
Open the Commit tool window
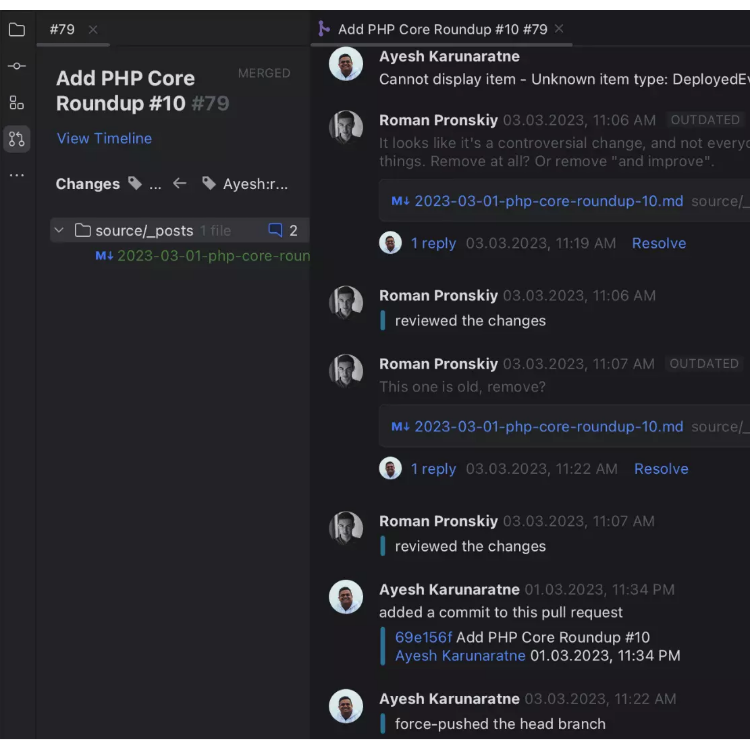point(17,66)
